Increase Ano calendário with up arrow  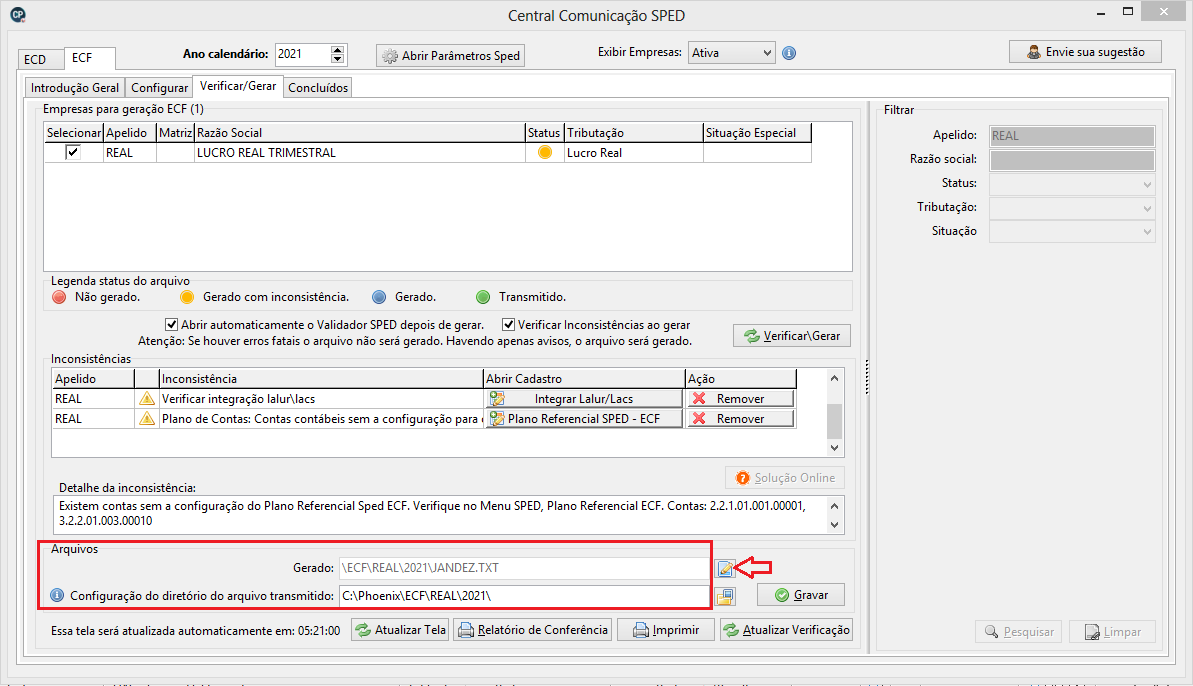337,50
